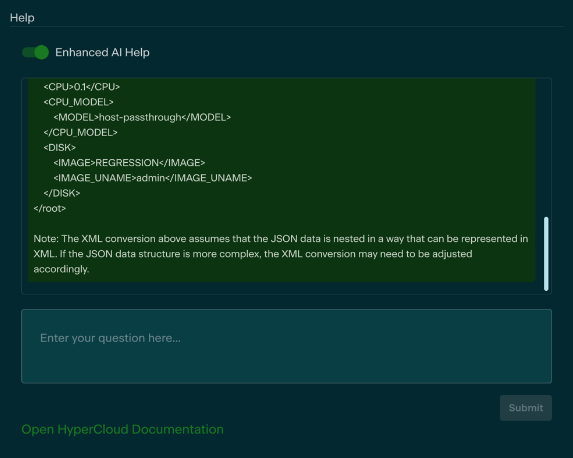Image resolution: width=573 pixels, height=458 pixels.
Task: Focus the "Enter your question here..." field
Action: 286,346
